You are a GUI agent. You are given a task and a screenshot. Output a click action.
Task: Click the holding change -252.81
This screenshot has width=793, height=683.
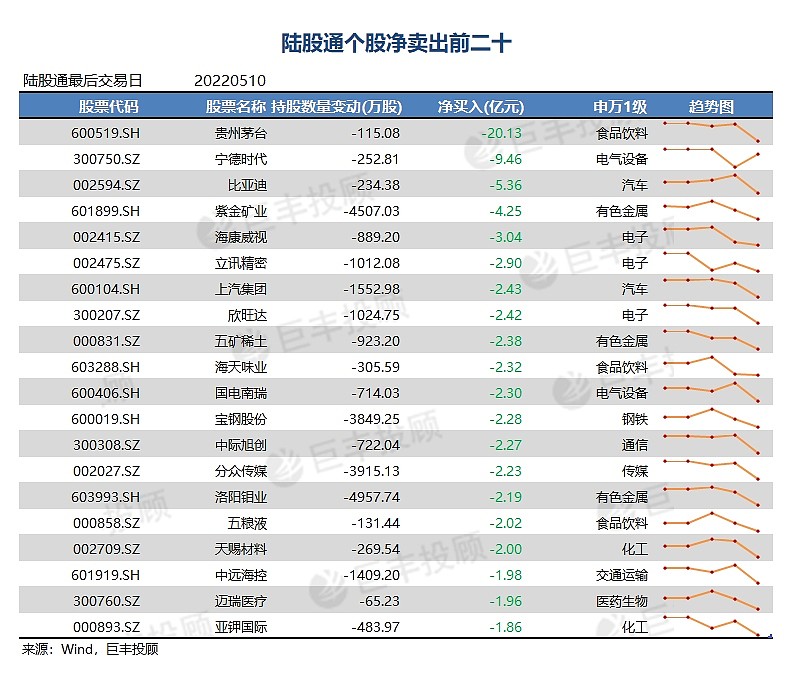pos(375,159)
